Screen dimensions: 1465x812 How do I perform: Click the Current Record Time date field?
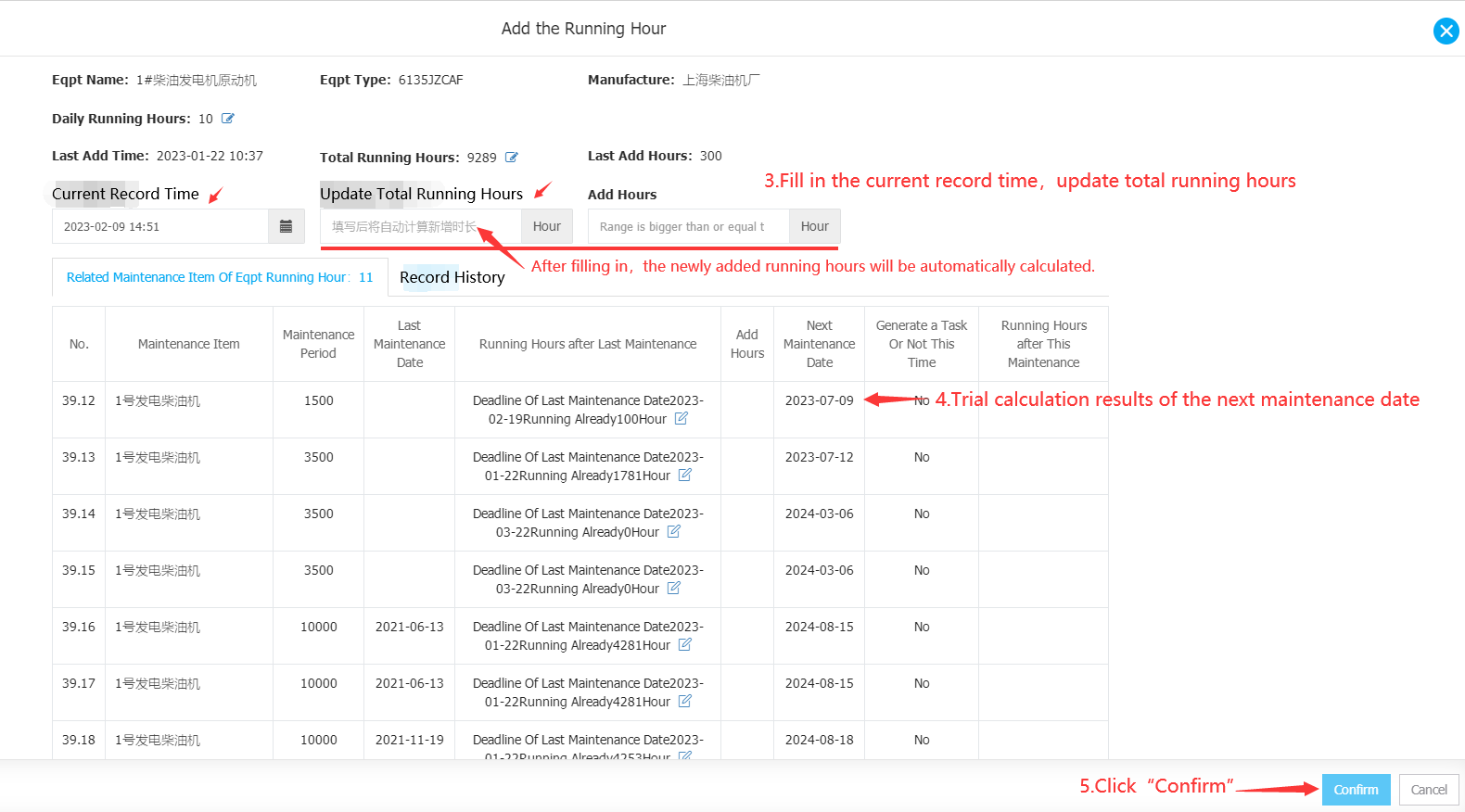pos(160,226)
